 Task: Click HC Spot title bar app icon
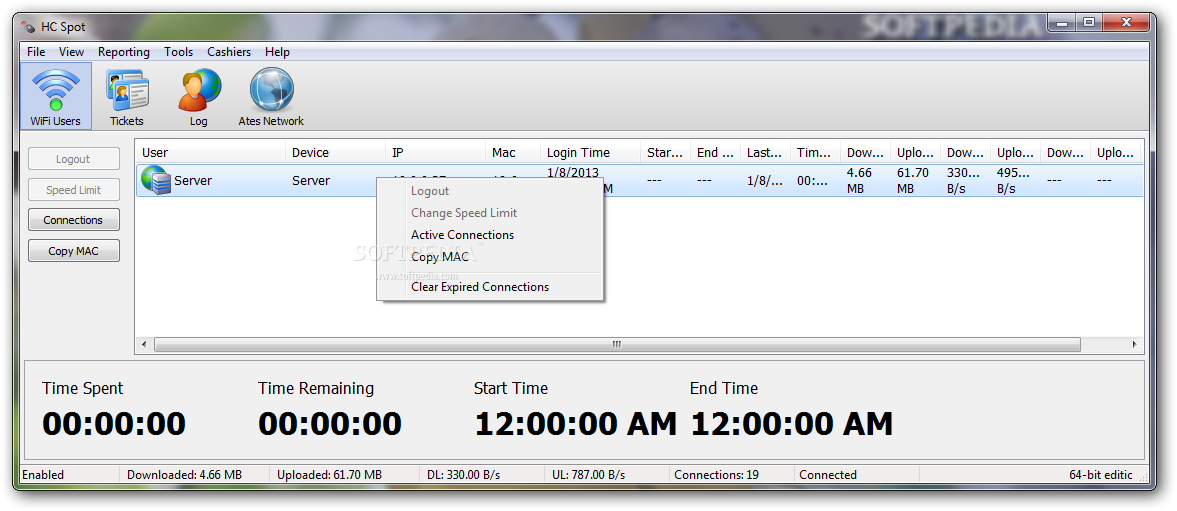point(29,27)
